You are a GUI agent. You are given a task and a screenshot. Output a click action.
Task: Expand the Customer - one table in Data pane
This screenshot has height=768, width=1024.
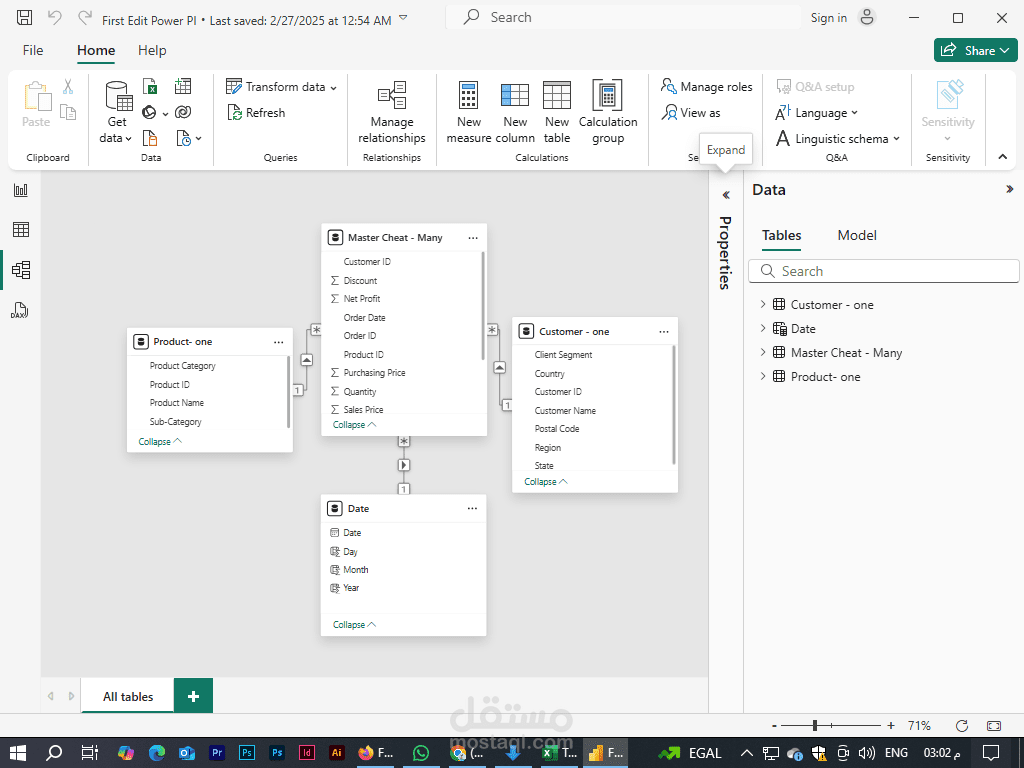pos(763,304)
